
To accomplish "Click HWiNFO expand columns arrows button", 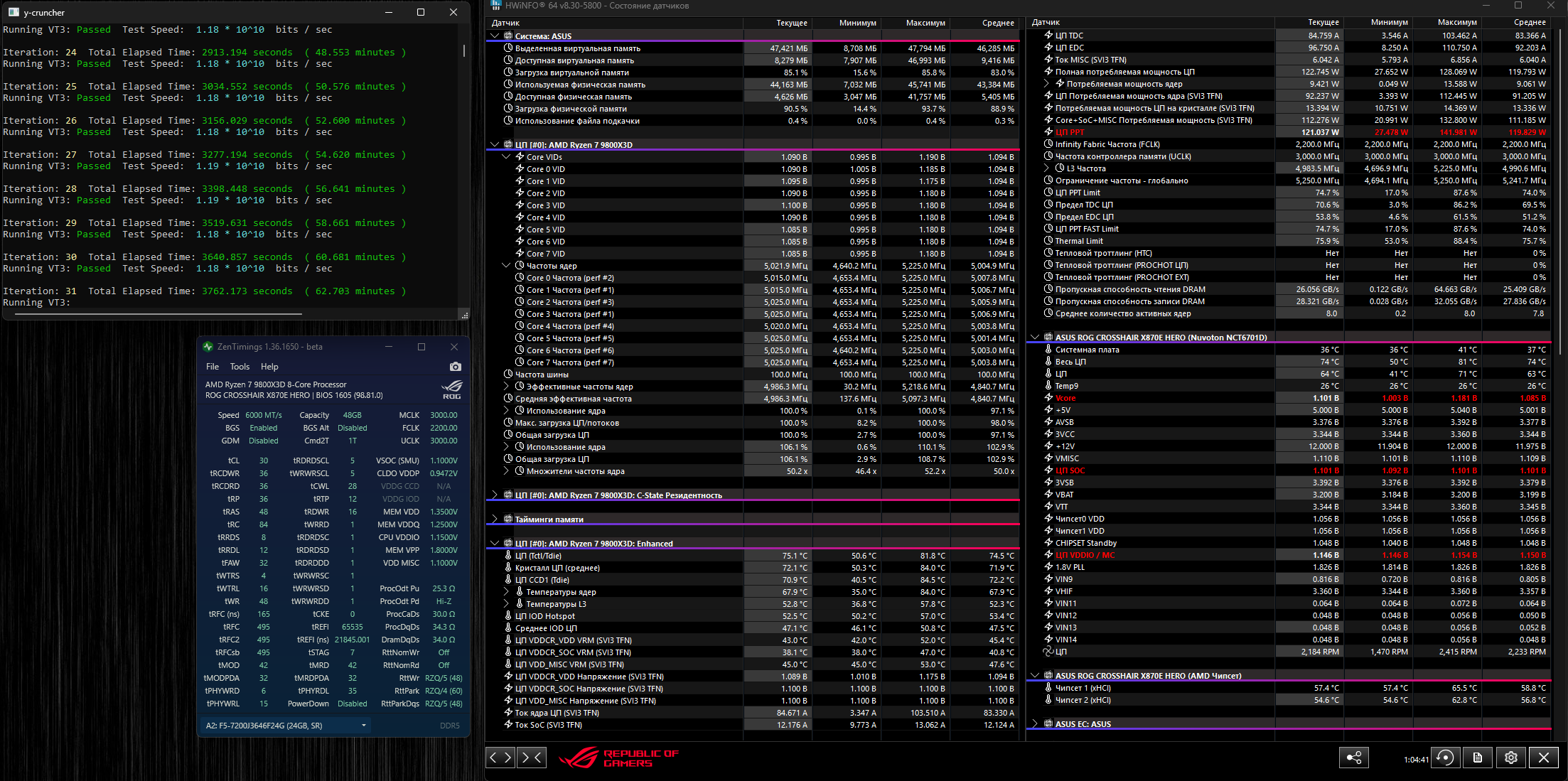I will (500, 758).
